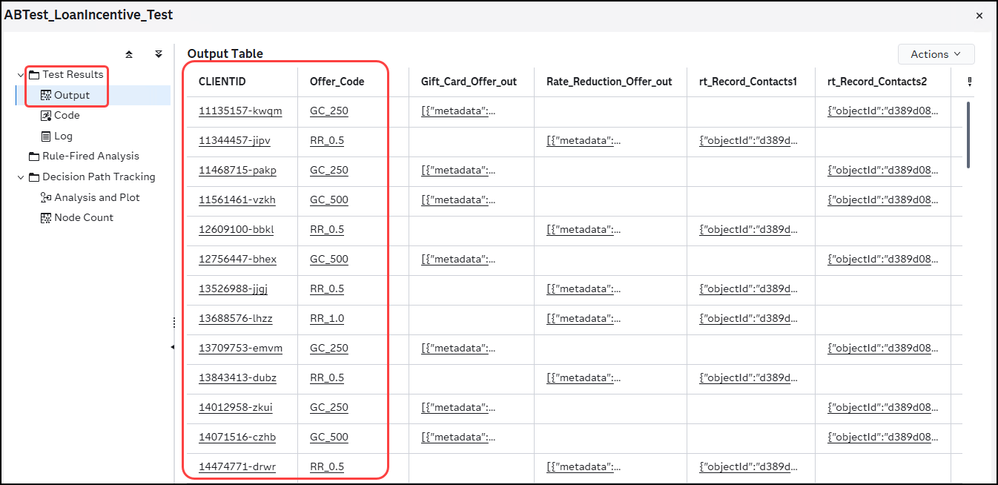This screenshot has width=998, height=485.
Task: Click the Gift_Card_Offer_out column header
Action: [x=468, y=81]
